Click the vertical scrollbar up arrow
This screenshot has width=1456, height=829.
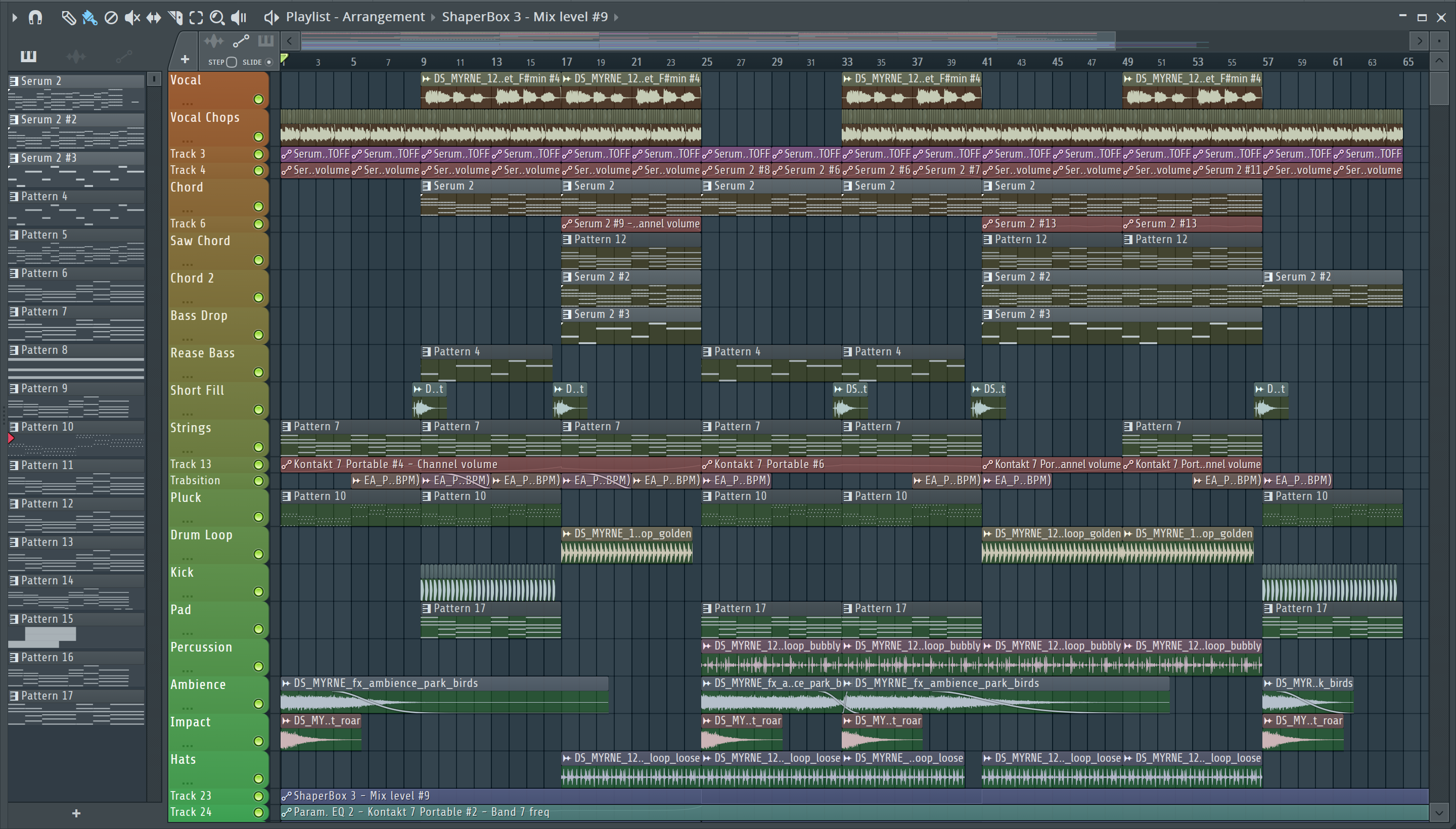coord(1439,61)
